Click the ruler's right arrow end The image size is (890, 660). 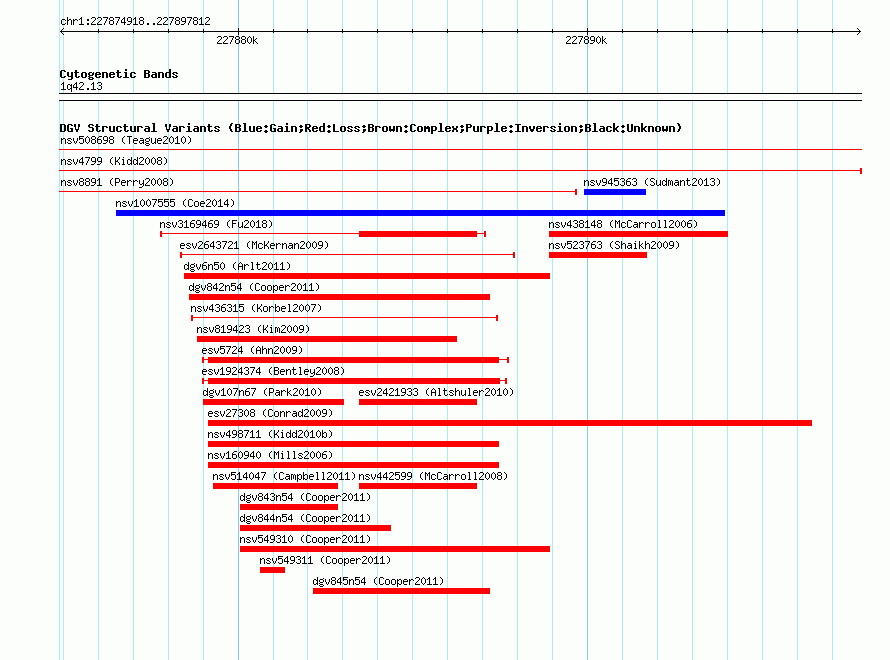(x=859, y=31)
